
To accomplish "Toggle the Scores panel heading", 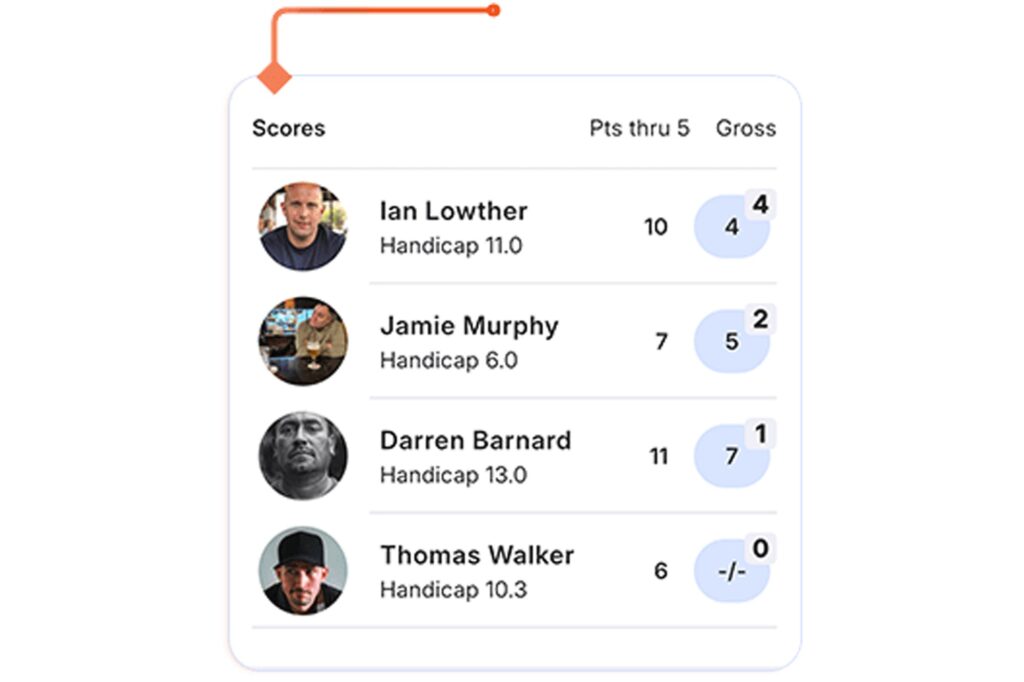I will click(x=288, y=128).
